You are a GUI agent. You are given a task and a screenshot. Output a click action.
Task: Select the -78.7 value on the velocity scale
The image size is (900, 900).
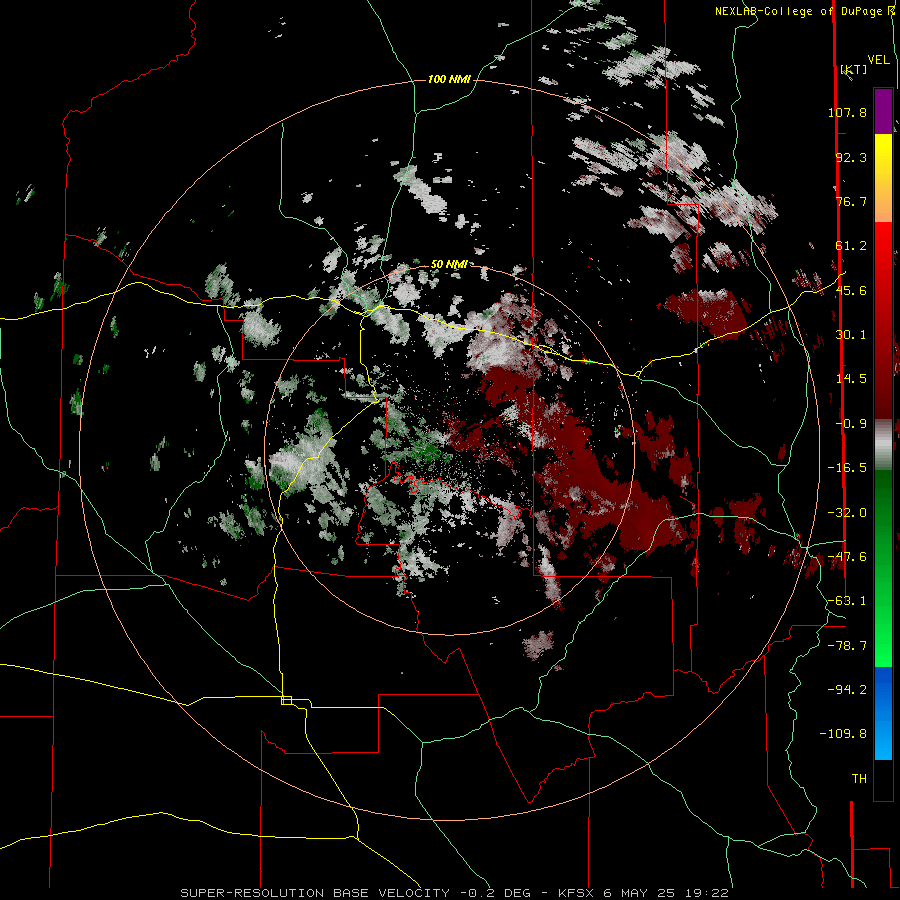click(847, 646)
